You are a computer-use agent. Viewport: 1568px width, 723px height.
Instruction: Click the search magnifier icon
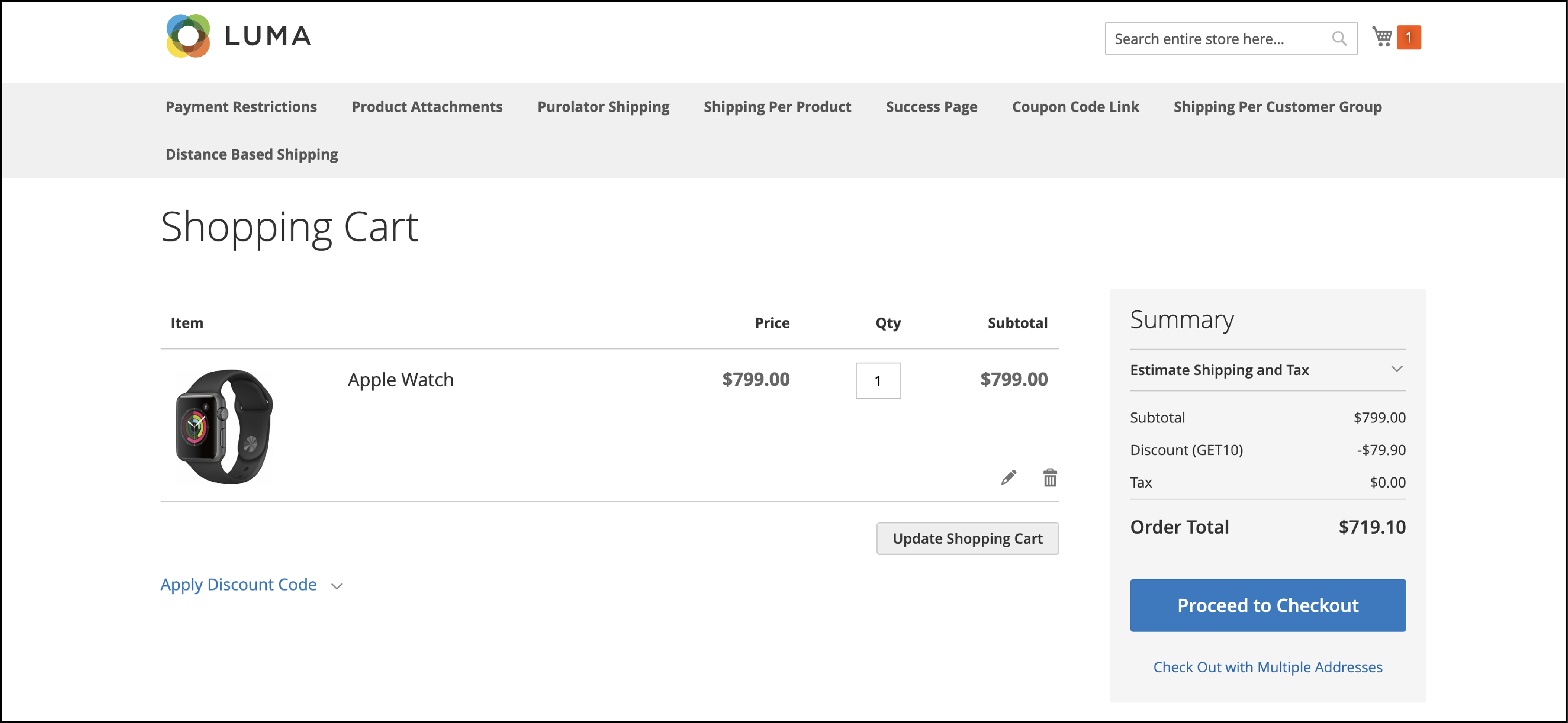(1338, 38)
